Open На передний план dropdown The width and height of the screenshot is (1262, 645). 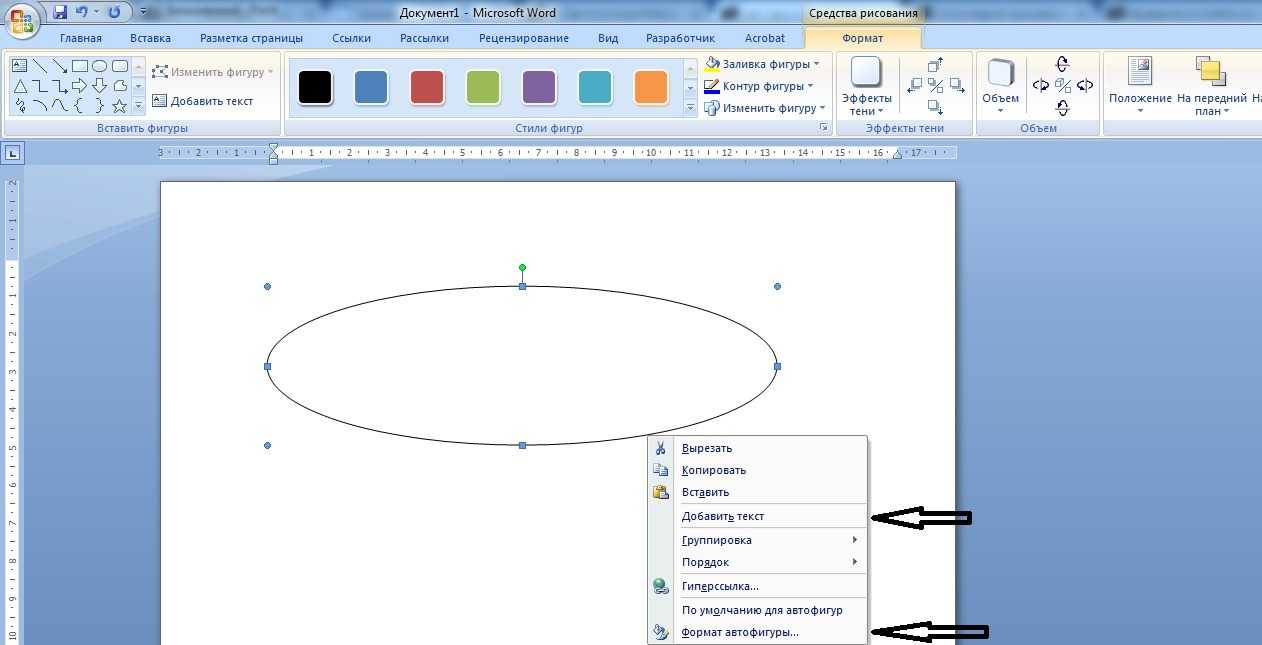(x=1211, y=87)
